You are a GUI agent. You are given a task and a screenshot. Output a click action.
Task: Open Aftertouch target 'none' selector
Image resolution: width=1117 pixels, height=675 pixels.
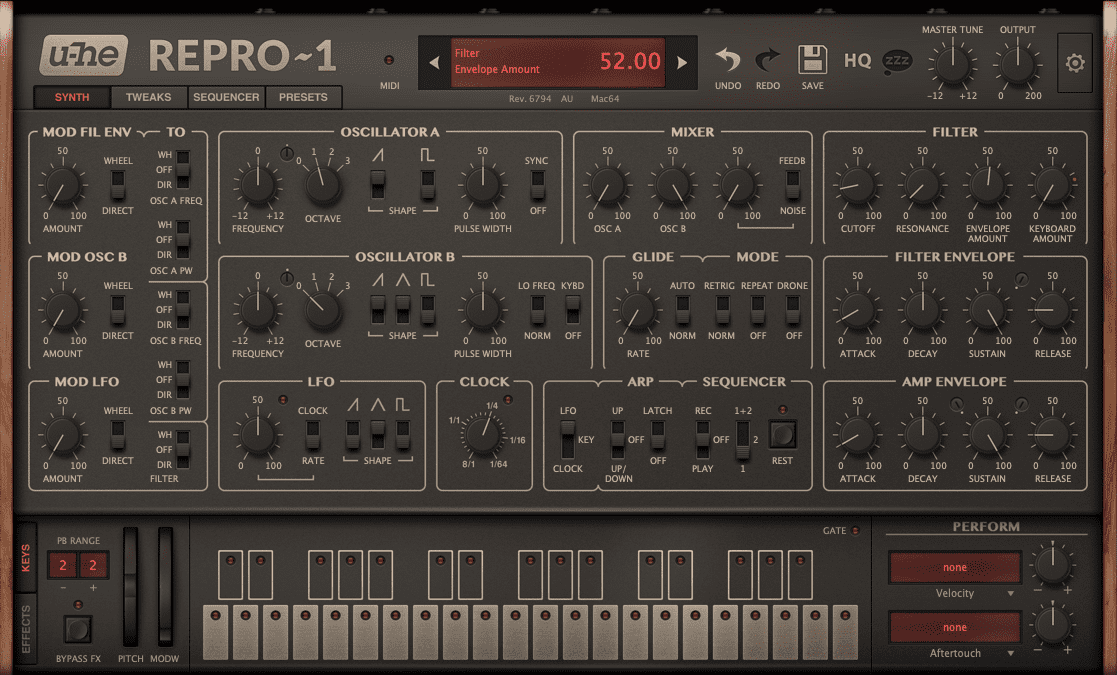click(955, 627)
